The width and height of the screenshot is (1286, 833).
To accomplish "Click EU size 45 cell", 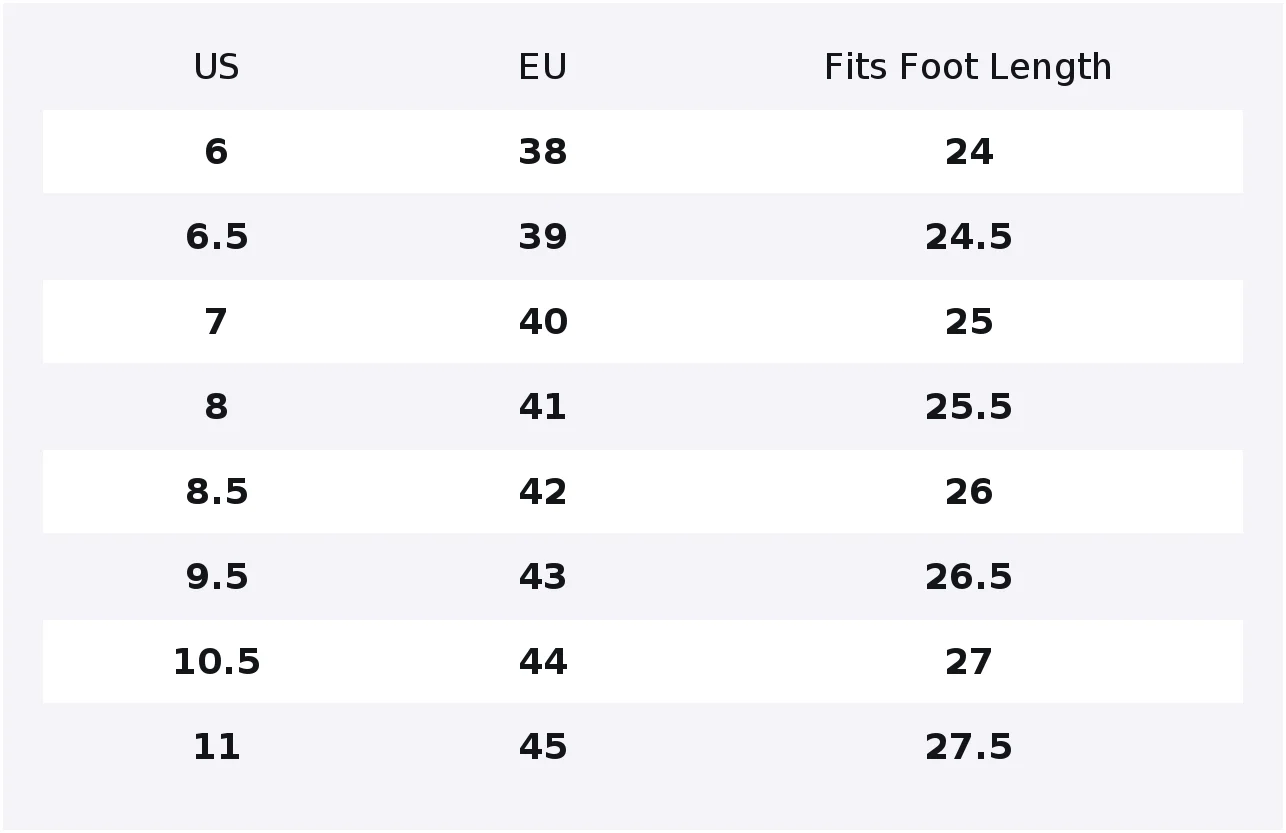I will (x=543, y=747).
